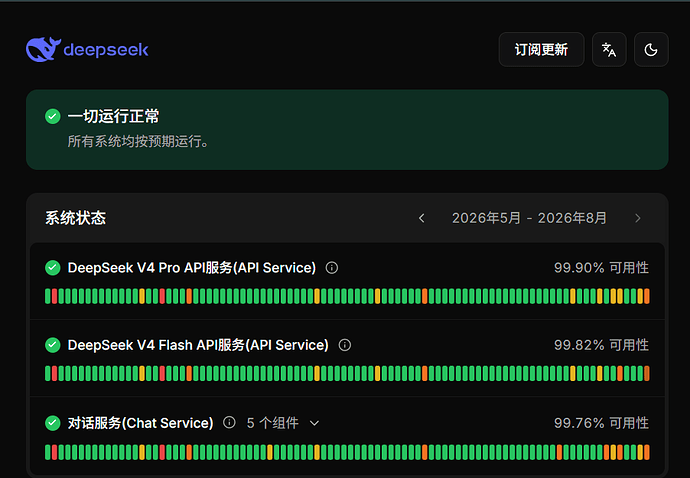Click status check icon for V4 Pro API

point(53,268)
